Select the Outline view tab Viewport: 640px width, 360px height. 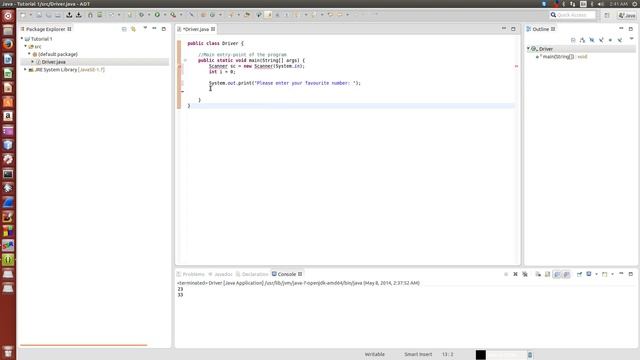[x=540, y=29]
